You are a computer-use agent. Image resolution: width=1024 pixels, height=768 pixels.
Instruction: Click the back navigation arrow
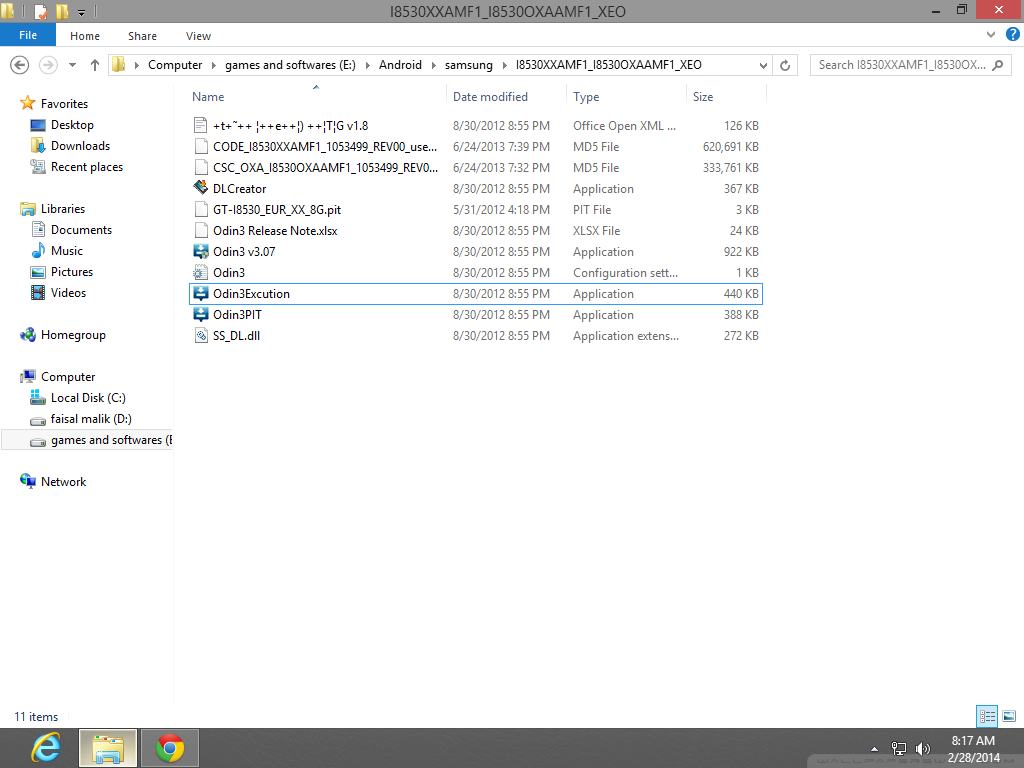(x=19, y=64)
